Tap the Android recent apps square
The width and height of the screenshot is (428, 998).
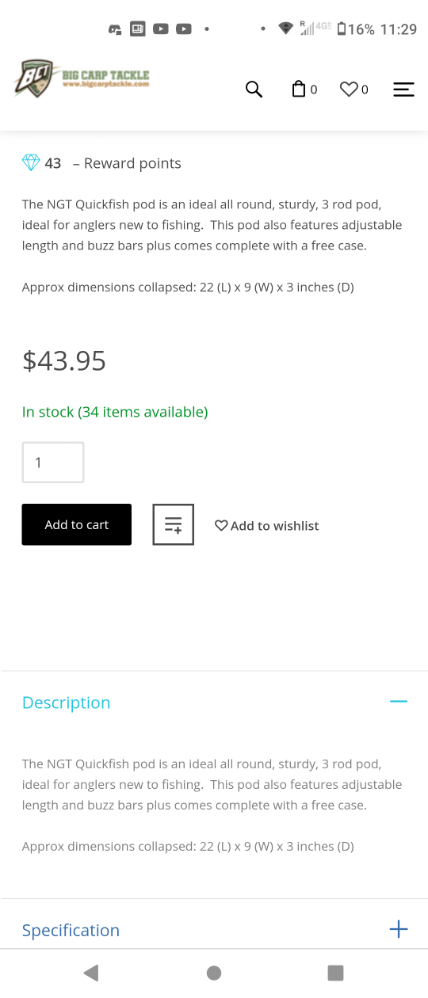pos(335,973)
